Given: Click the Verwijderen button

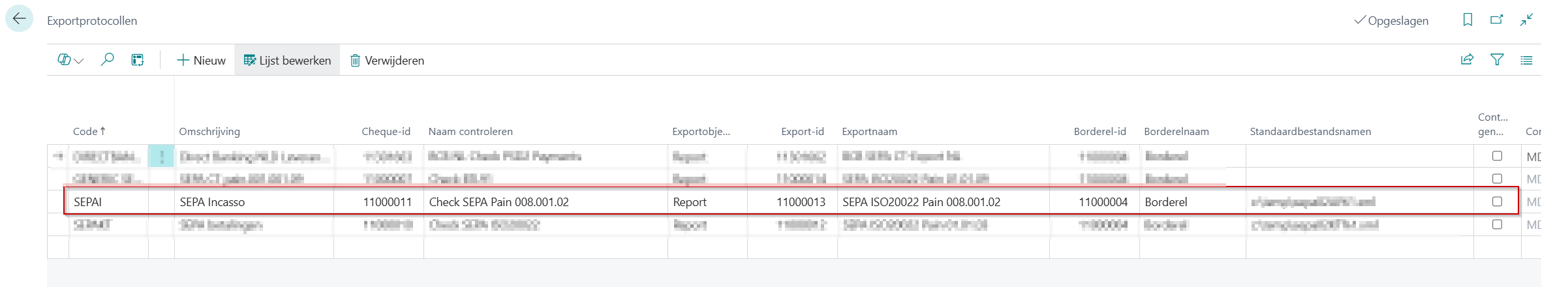Looking at the screenshot, I should point(387,60).
